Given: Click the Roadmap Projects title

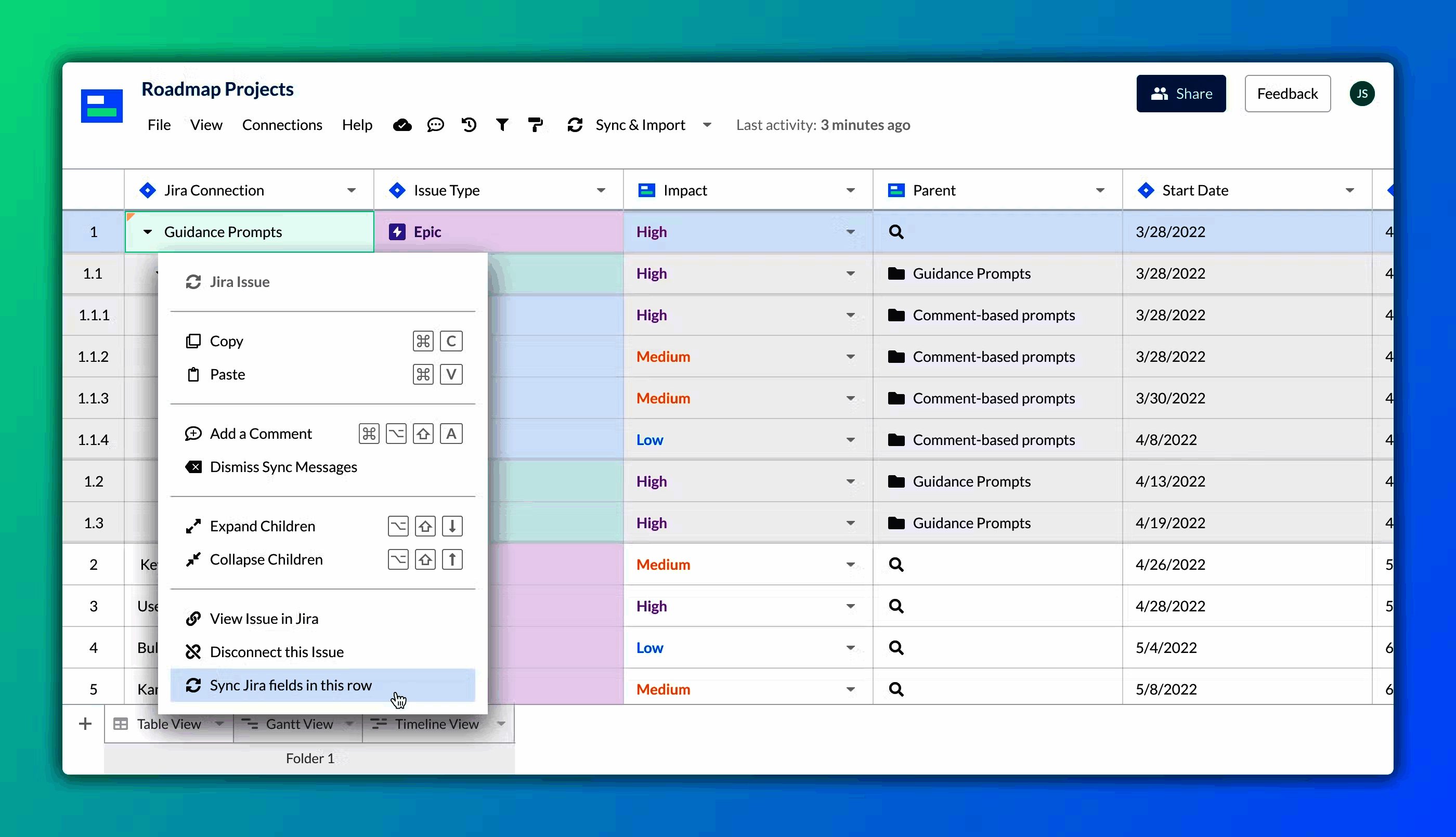Looking at the screenshot, I should [x=217, y=89].
